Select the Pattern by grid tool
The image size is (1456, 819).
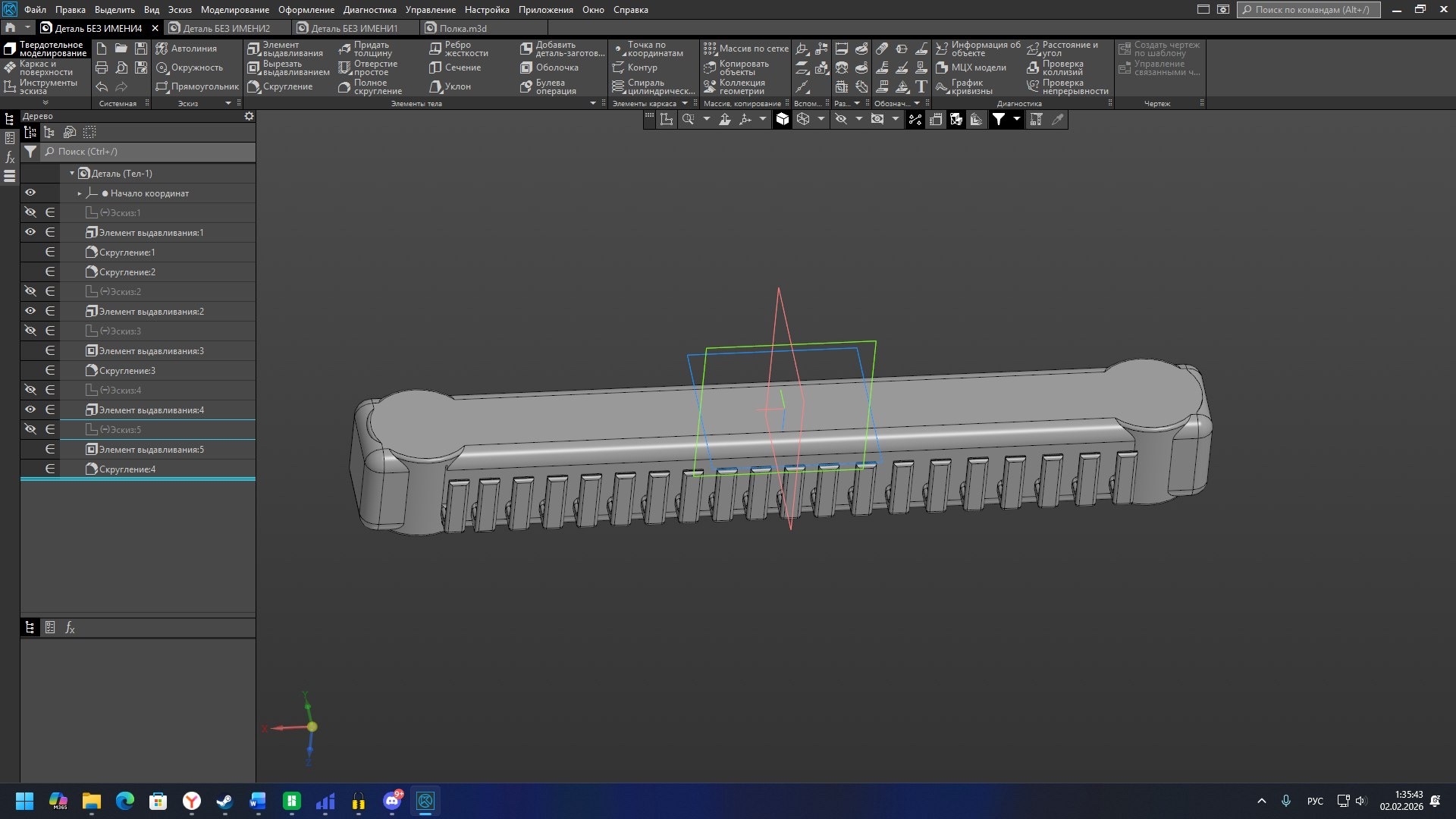(x=745, y=49)
